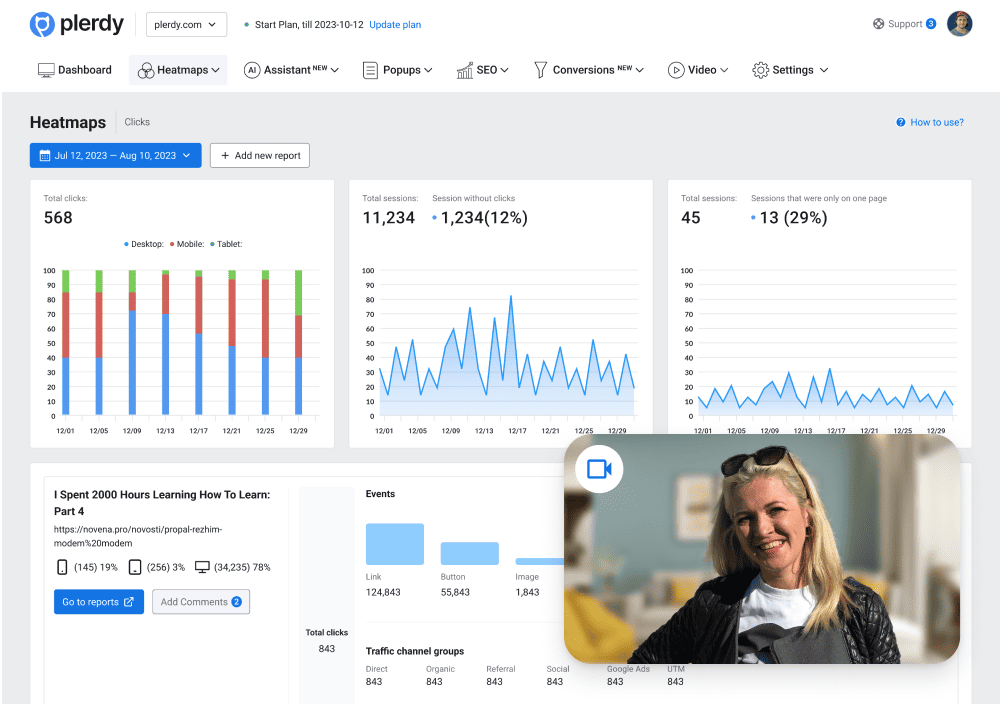Click the mobile phone device icon

62,567
